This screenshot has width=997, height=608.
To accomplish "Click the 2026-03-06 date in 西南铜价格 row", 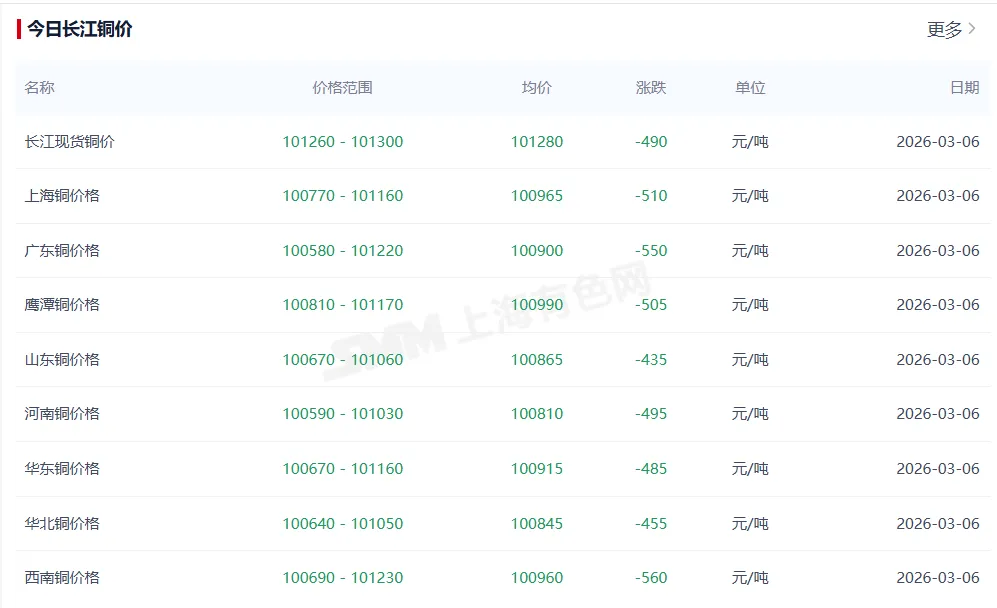I will (x=938, y=577).
